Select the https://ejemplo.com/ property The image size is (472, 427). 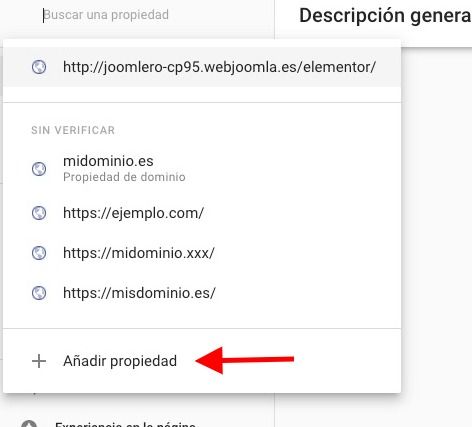[202, 213]
